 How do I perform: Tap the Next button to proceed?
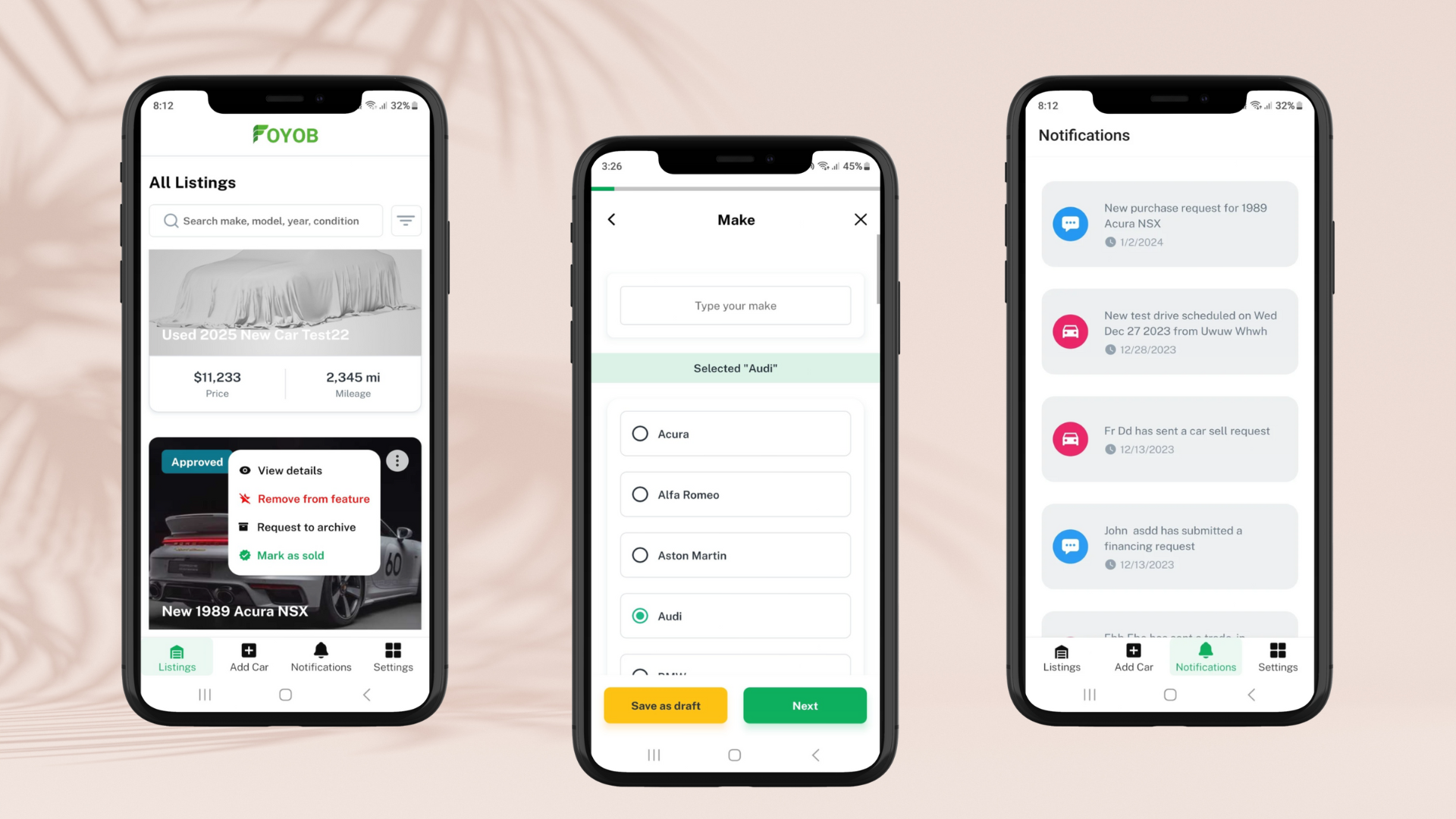tap(804, 705)
